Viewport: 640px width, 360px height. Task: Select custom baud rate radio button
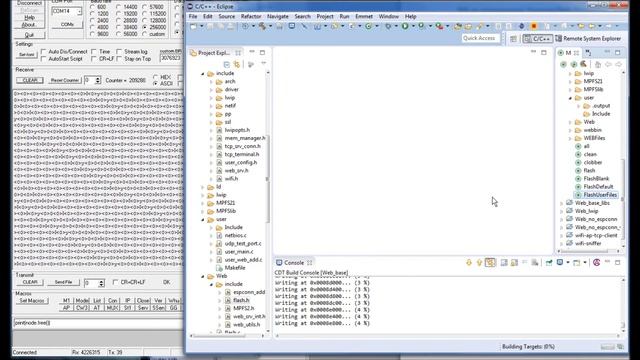point(144,34)
